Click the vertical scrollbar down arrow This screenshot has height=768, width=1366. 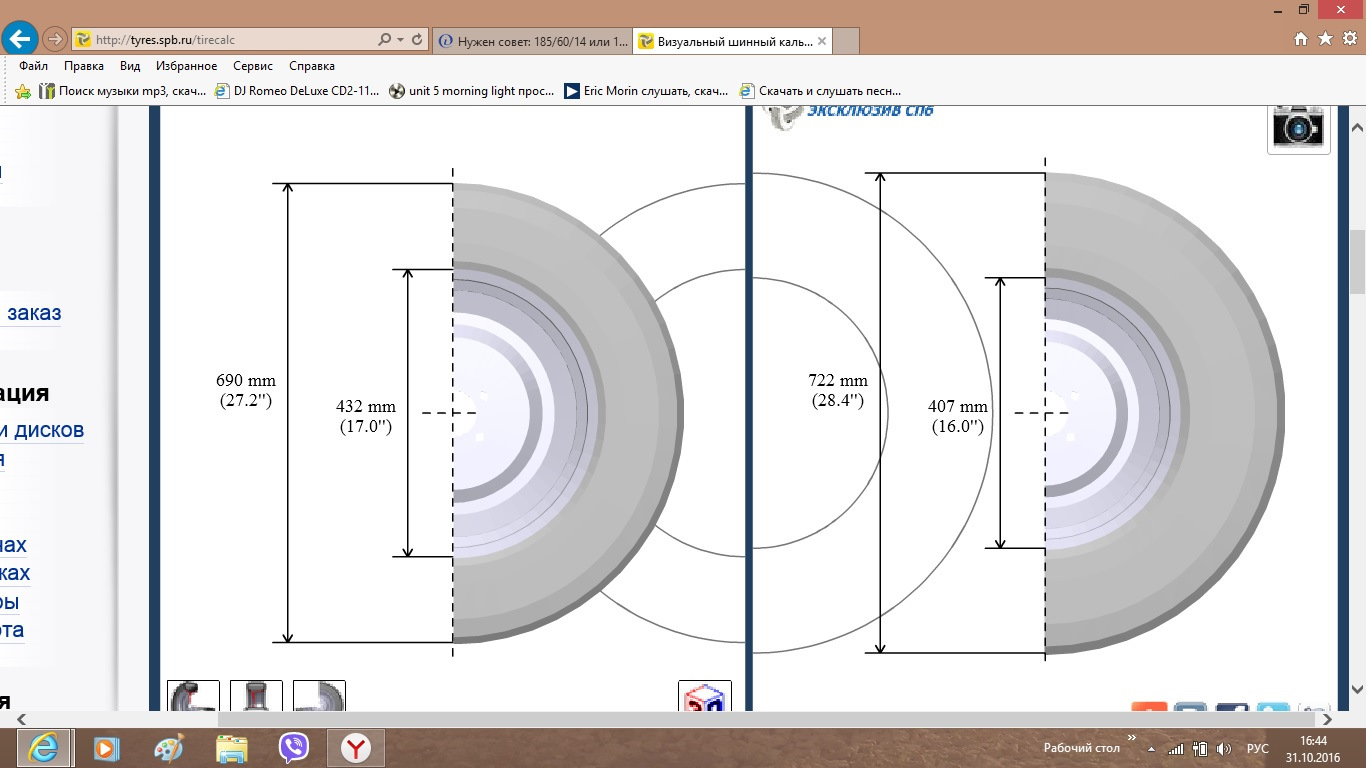pyautogui.click(x=1357, y=689)
